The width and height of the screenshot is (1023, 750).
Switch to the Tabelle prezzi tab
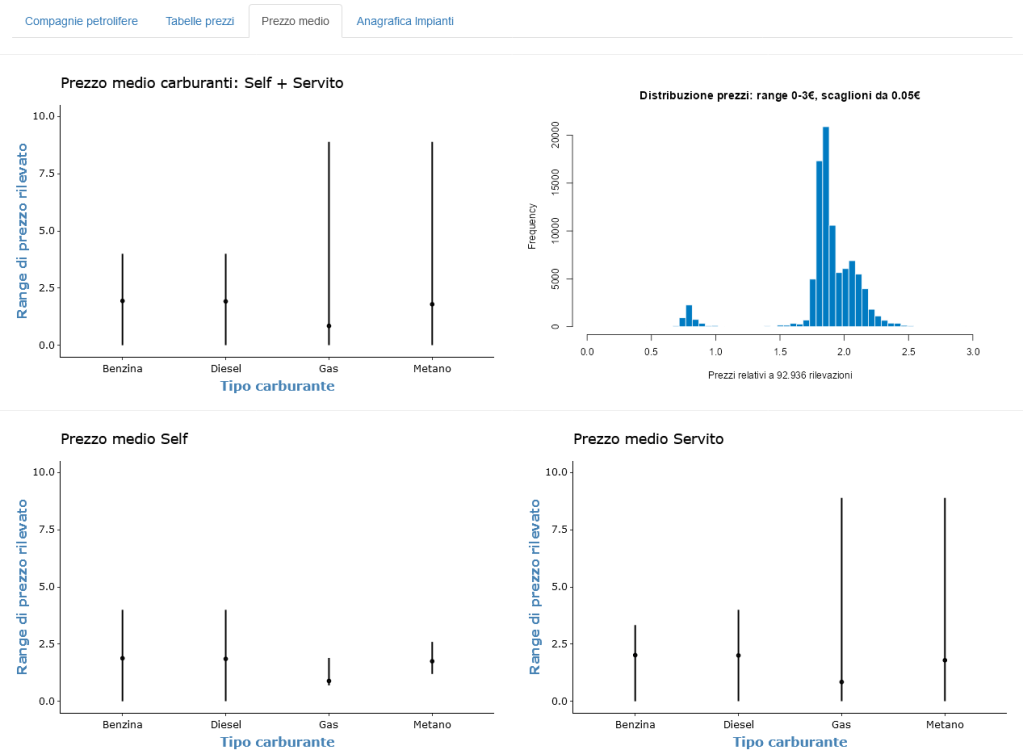click(199, 21)
